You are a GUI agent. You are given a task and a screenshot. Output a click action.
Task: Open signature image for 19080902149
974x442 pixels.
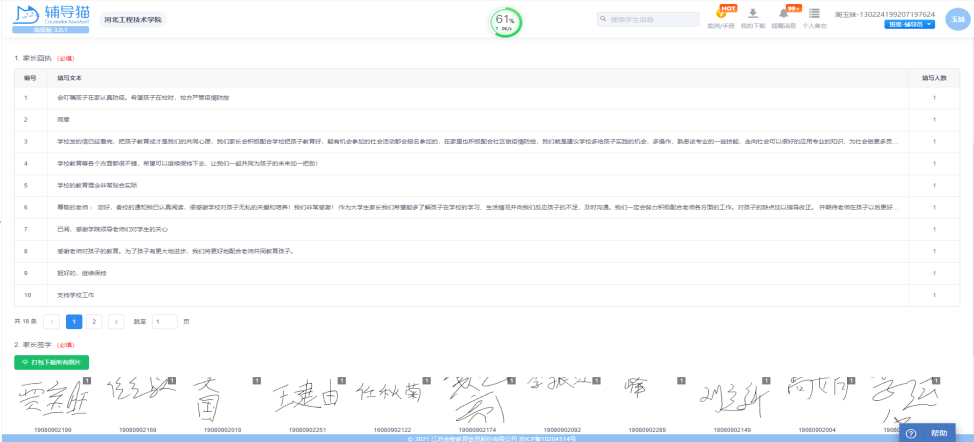[733, 399]
